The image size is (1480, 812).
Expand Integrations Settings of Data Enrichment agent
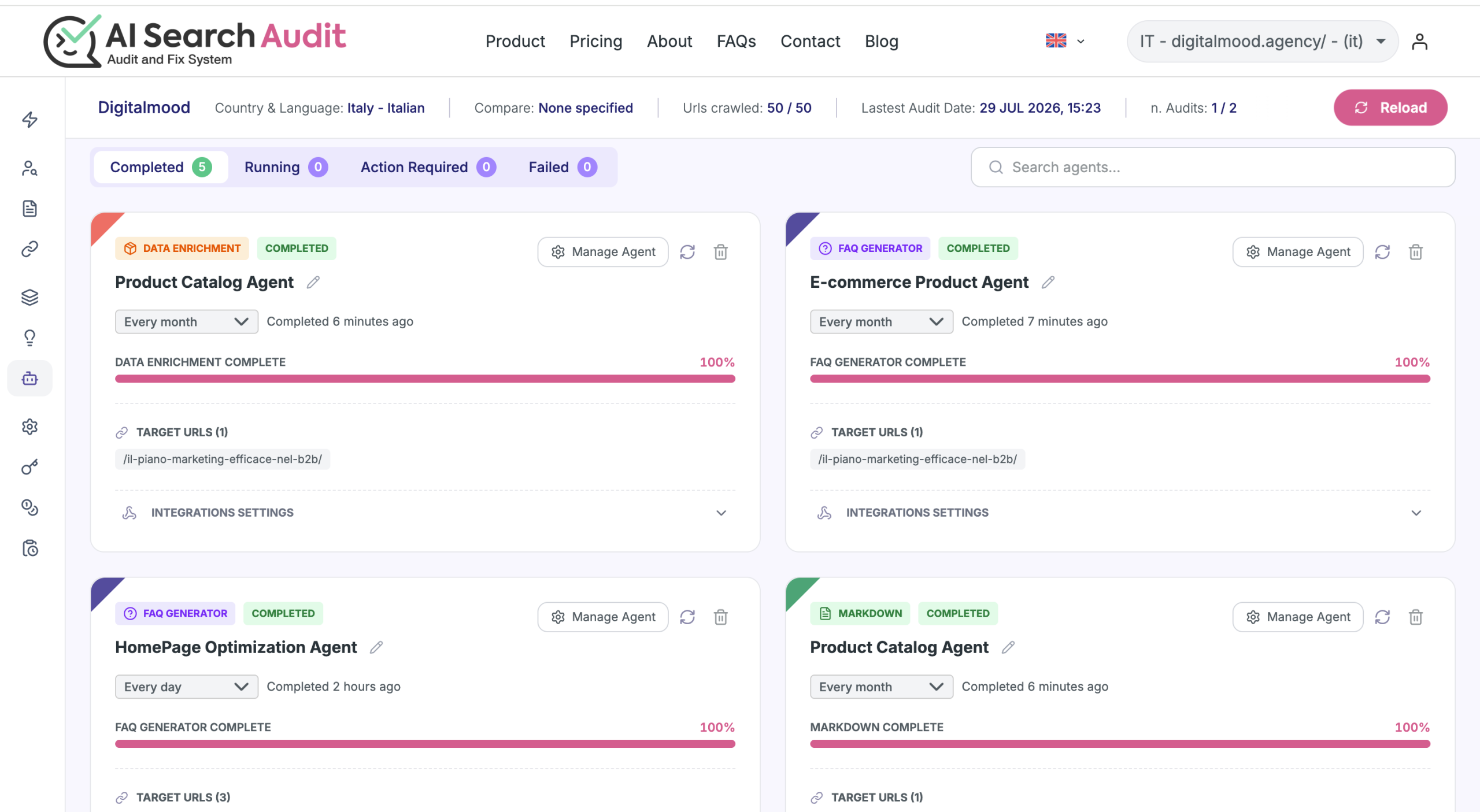tap(425, 513)
